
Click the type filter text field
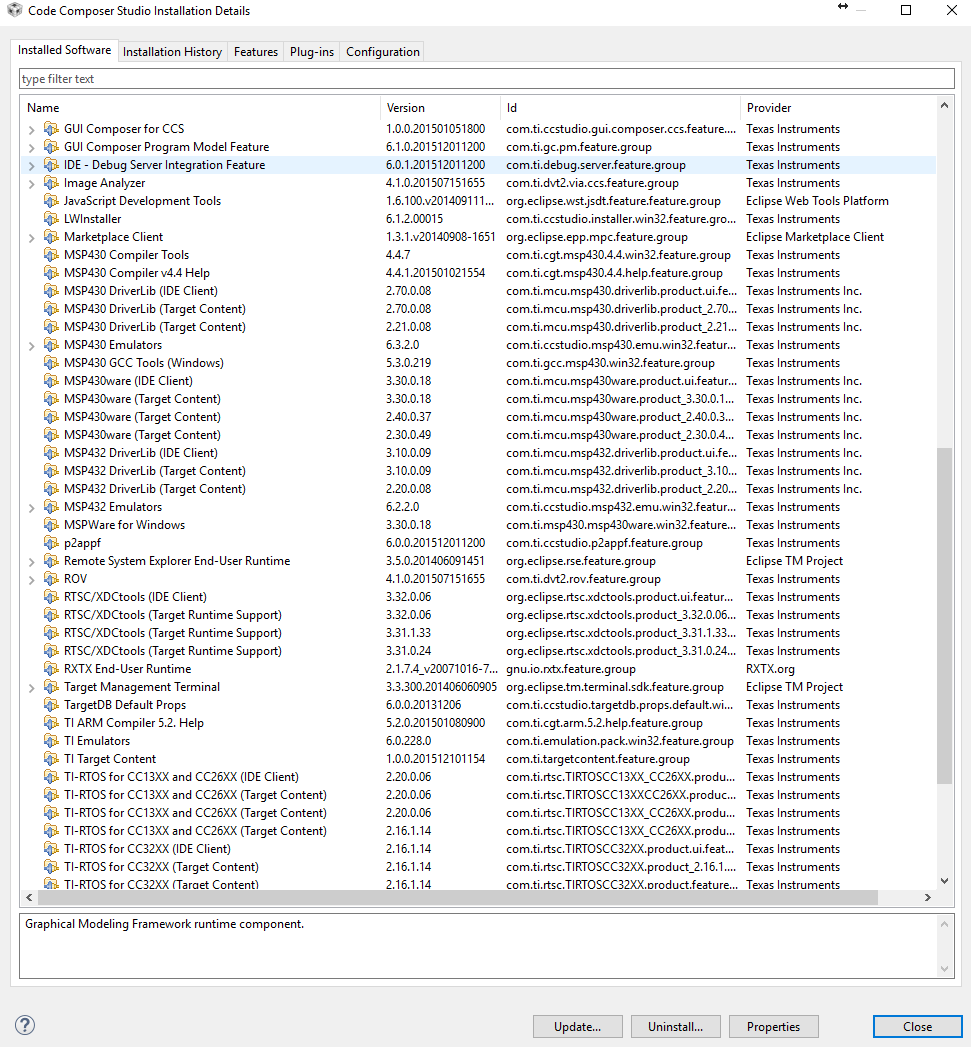pos(486,79)
